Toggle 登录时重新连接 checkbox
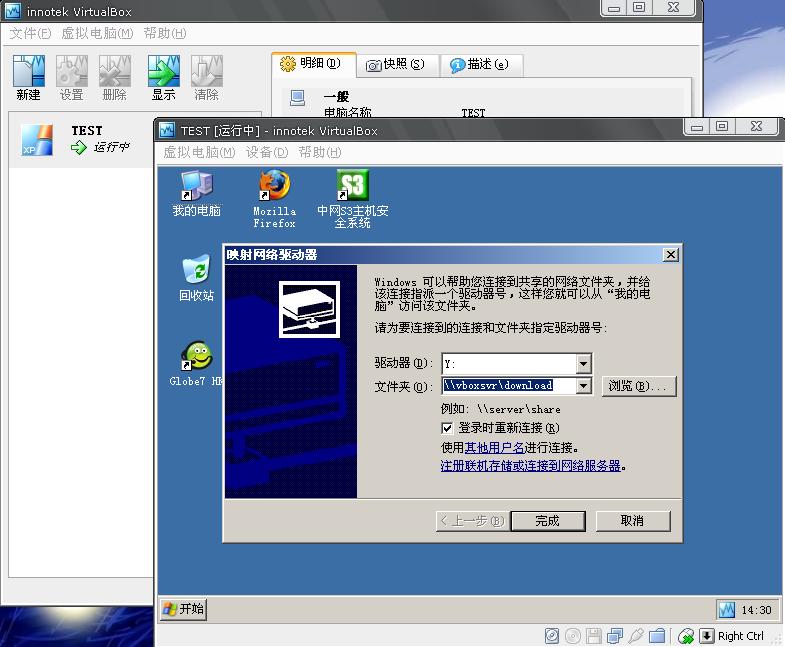The width and height of the screenshot is (785, 647). coord(447,428)
